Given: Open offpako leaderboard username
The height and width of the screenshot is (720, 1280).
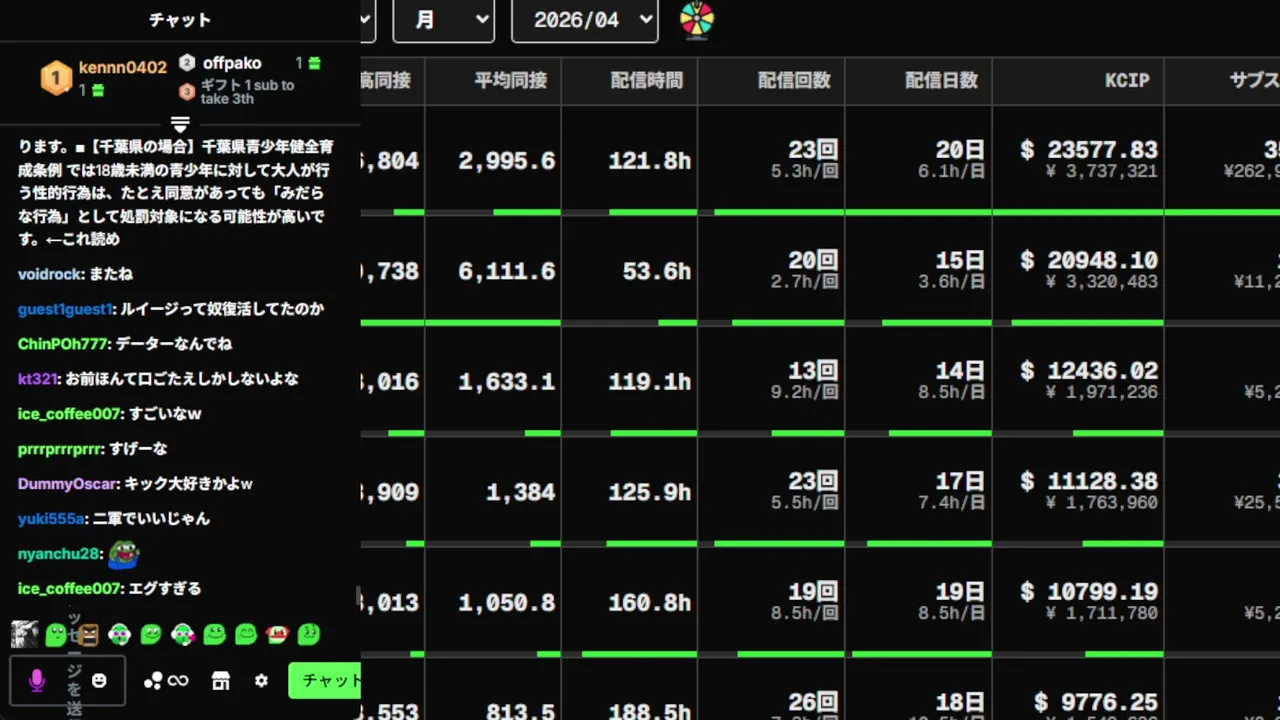Looking at the screenshot, I should (232, 63).
